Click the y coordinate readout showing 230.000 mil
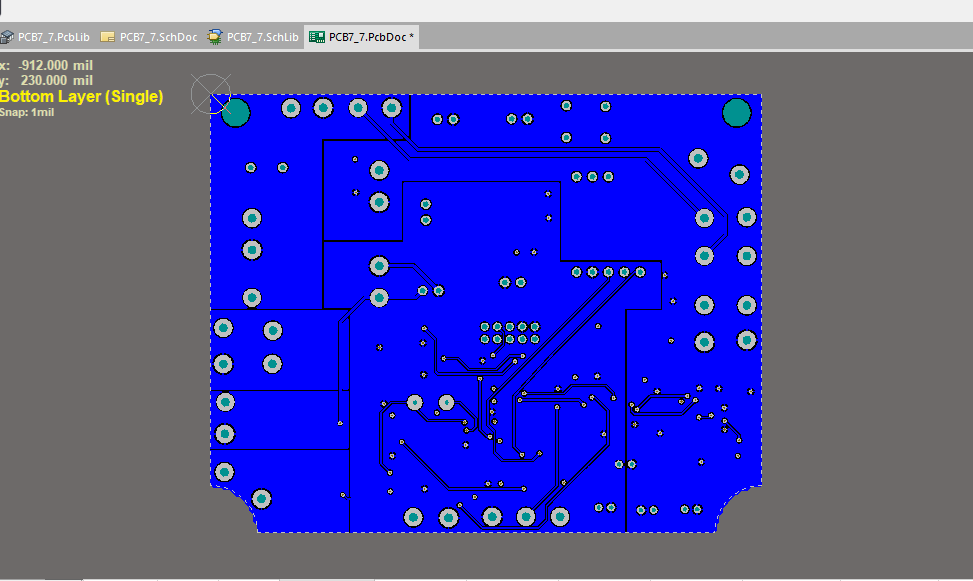This screenshot has width=973, height=581. pyautogui.click(x=48, y=80)
